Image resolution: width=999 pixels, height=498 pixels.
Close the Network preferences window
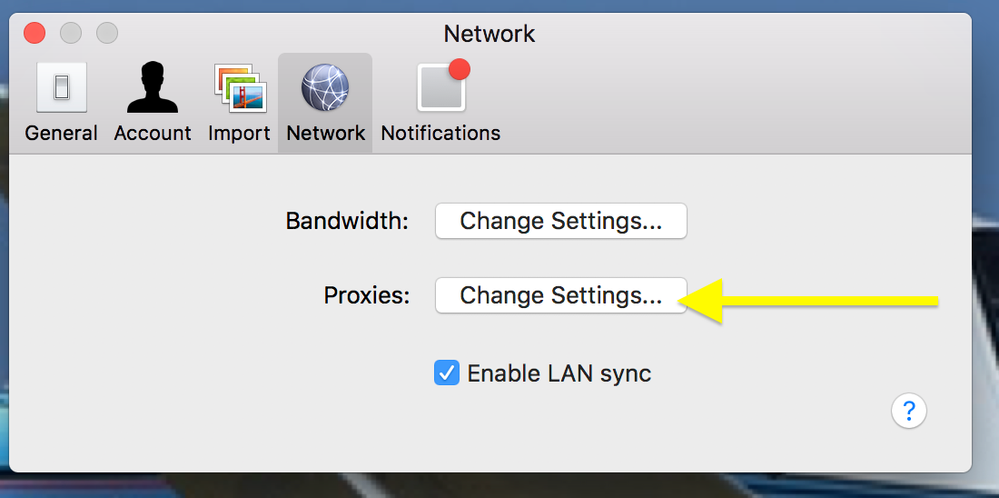coord(35,33)
